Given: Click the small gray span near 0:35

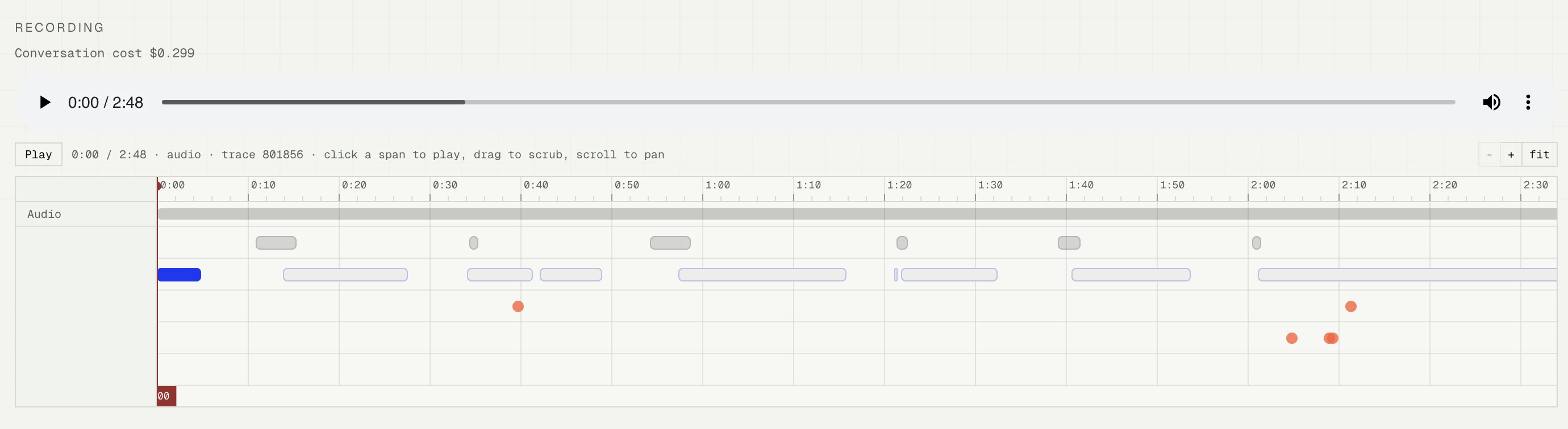Looking at the screenshot, I should click(474, 243).
